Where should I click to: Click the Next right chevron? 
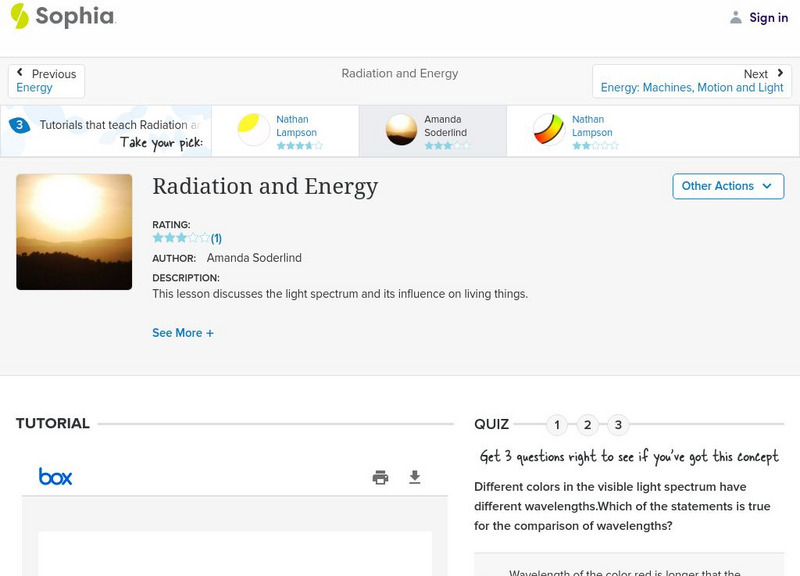[x=780, y=73]
